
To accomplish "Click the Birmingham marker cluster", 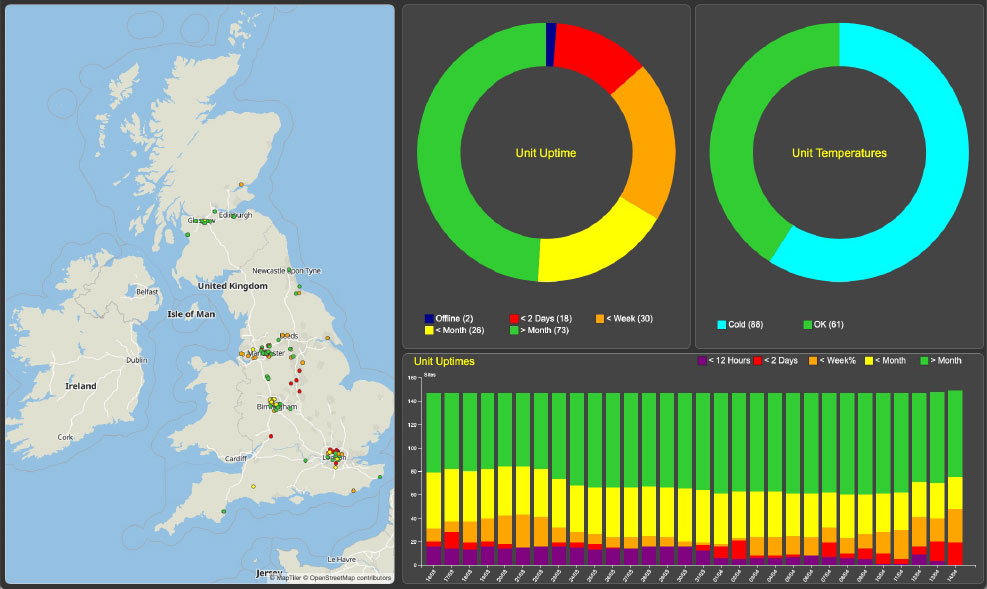I will pos(272,403).
